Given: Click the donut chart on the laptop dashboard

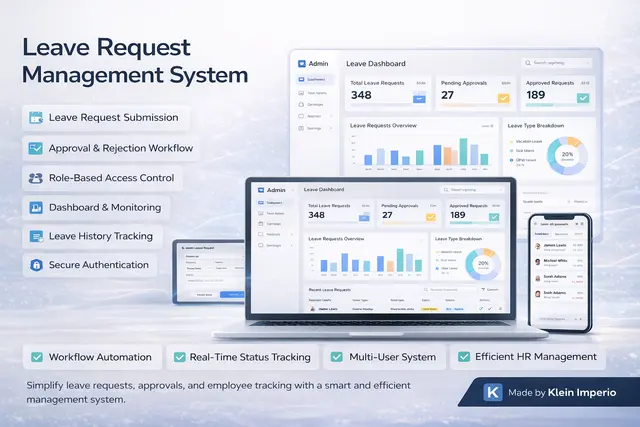Looking at the screenshot, I should 483,264.
